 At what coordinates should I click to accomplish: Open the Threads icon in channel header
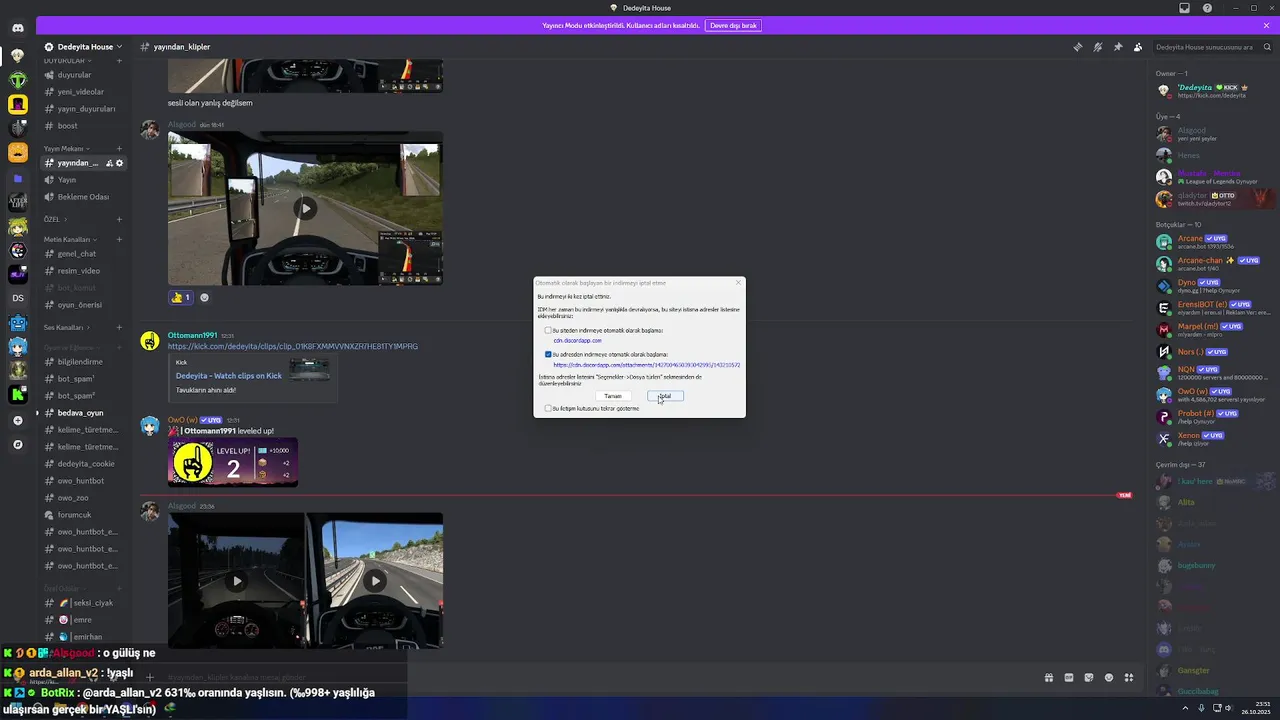pyautogui.click(x=1077, y=47)
